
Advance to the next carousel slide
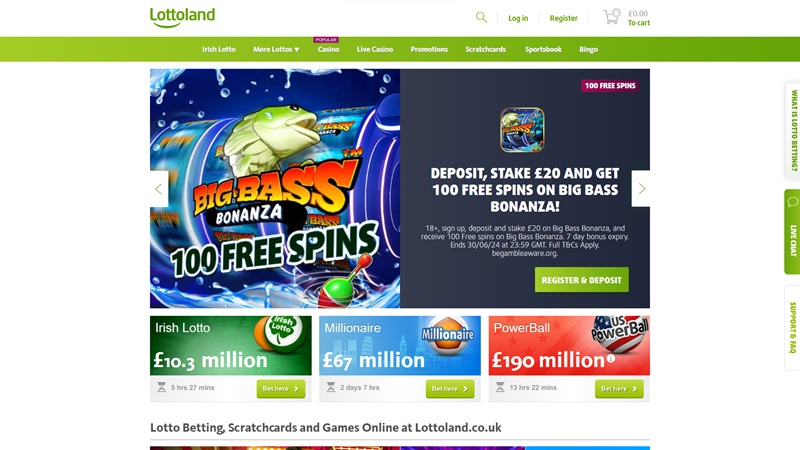point(641,189)
